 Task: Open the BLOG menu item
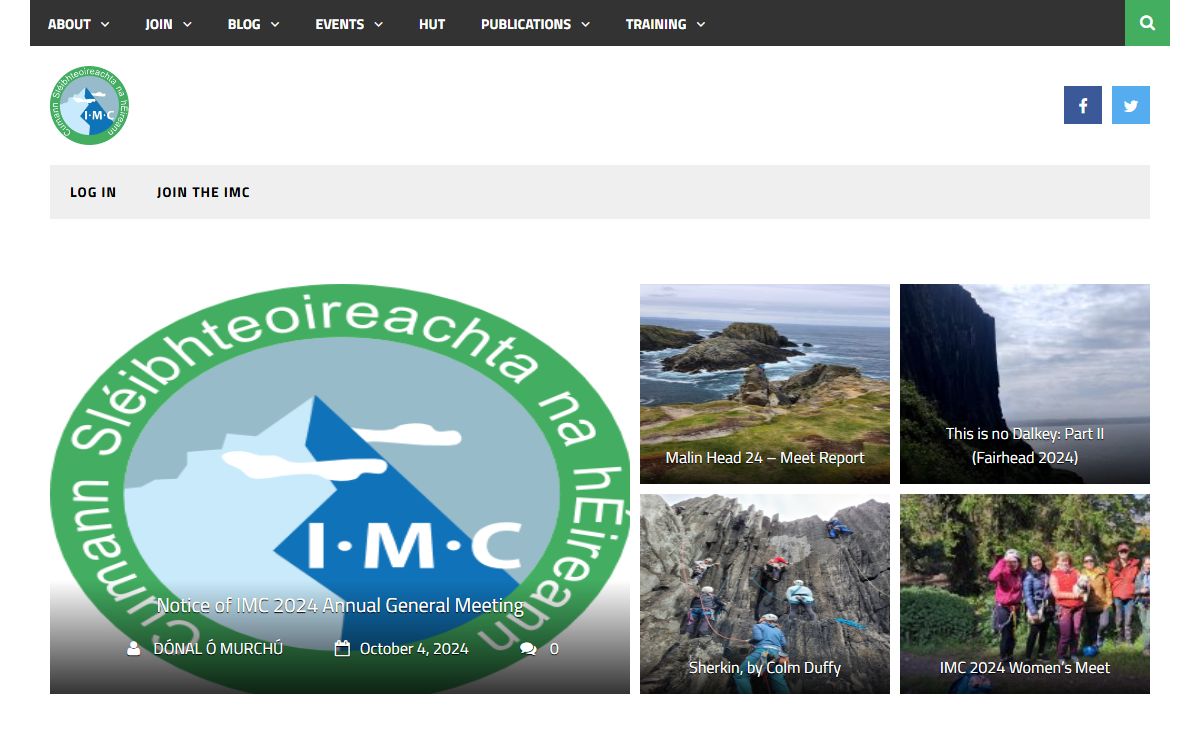[x=244, y=24]
